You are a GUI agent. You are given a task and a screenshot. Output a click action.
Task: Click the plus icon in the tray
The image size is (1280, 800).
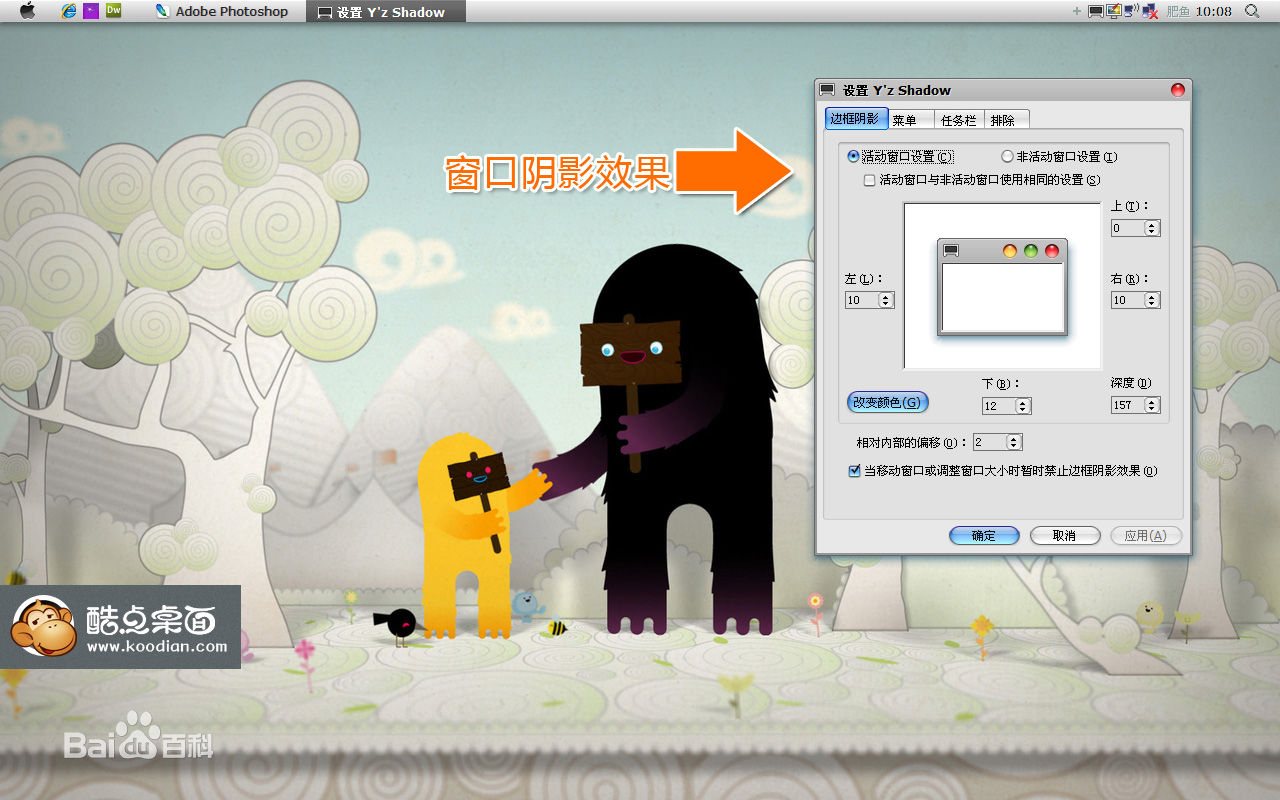coord(1077,11)
